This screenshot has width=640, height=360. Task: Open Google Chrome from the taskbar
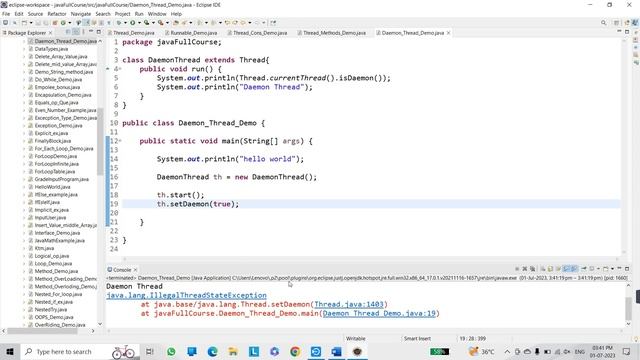[x=295, y=351]
